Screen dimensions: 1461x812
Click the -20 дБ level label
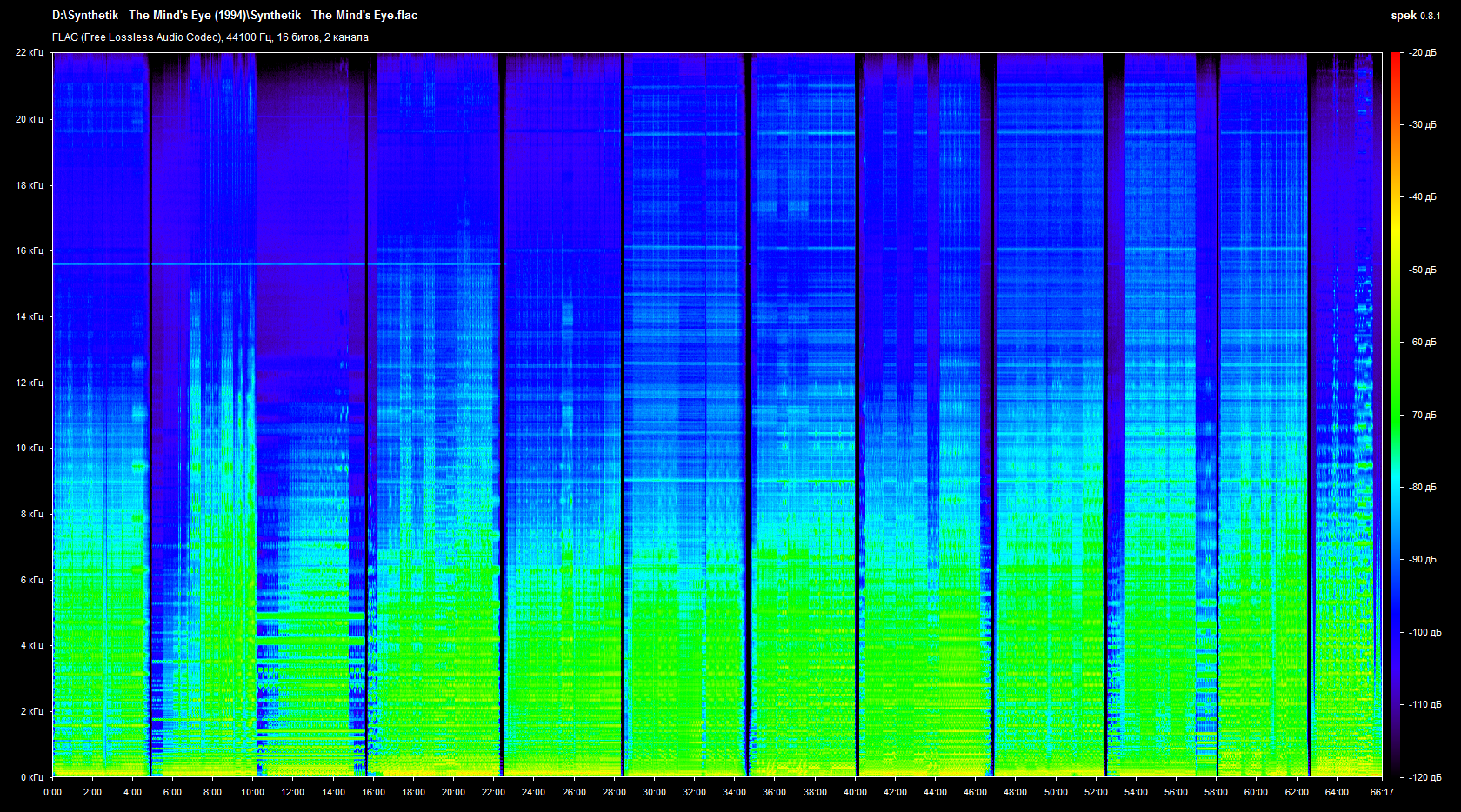pos(1423,52)
